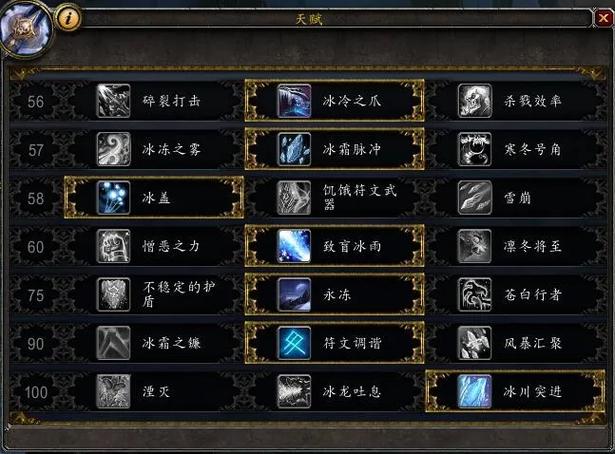Image resolution: width=615 pixels, height=454 pixels.
Task: Choose the 杀戮效率 talent icon
Action: click(475, 101)
